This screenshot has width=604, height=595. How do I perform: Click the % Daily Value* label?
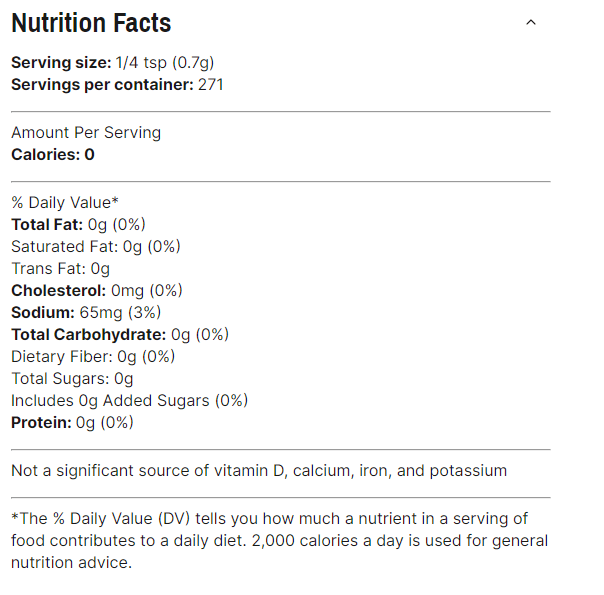[65, 203]
